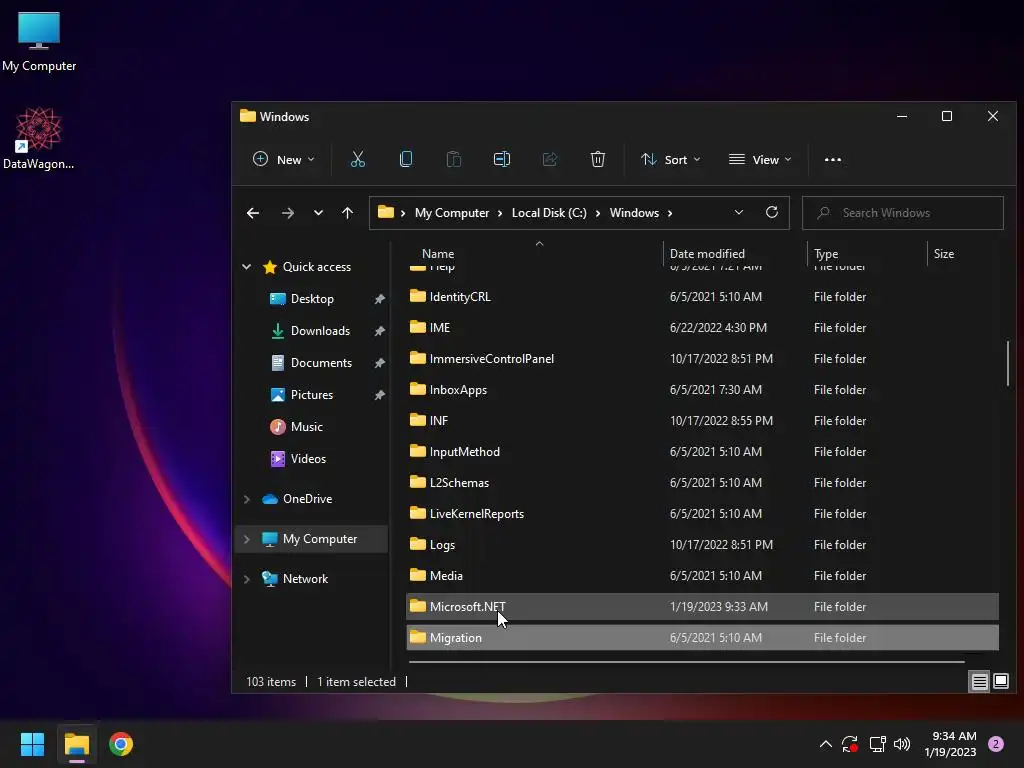This screenshot has height=768, width=1024.
Task: Expand address bar history dropdown
Action: tap(739, 212)
